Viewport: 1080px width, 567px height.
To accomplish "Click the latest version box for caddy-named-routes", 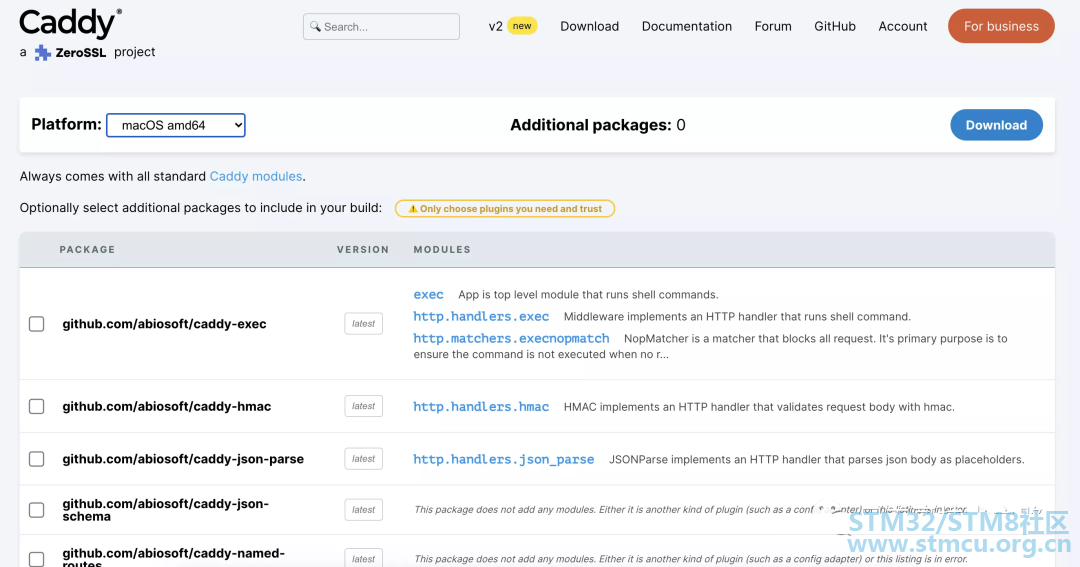I will pos(364,559).
